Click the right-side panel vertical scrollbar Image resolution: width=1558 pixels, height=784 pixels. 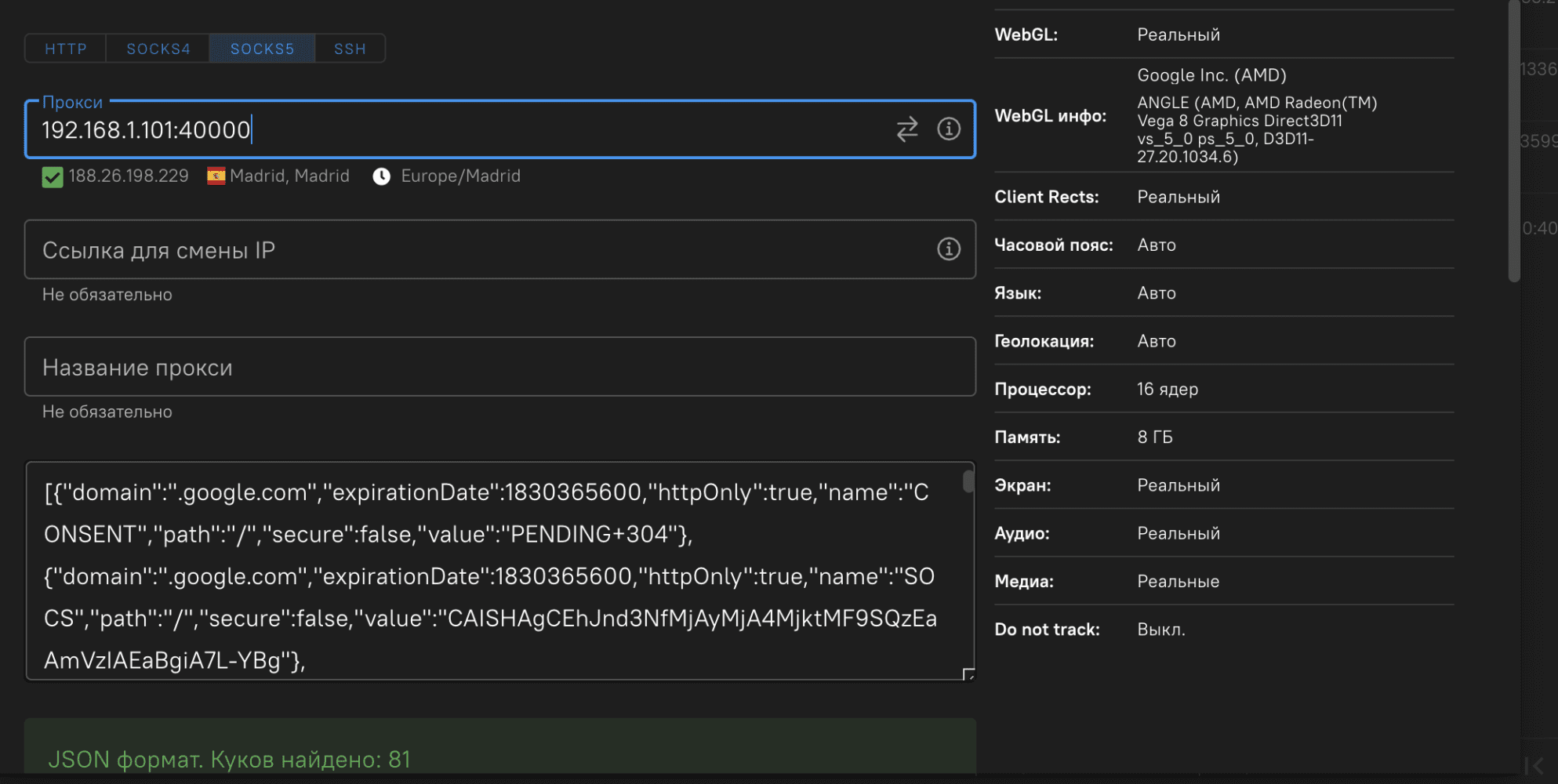pyautogui.click(x=1514, y=141)
